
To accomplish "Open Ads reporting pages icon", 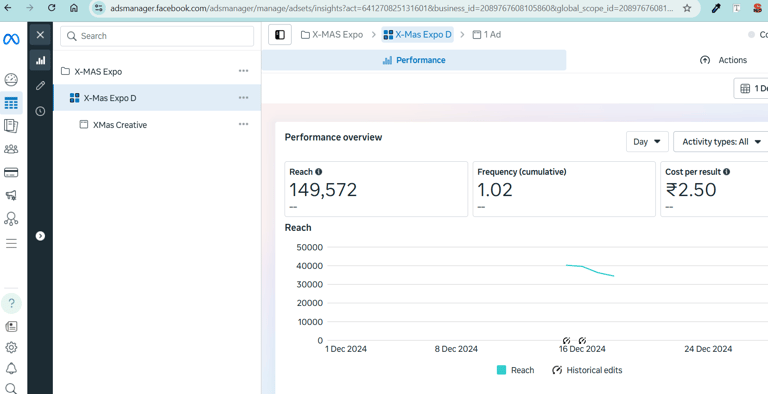I will [x=11, y=126].
